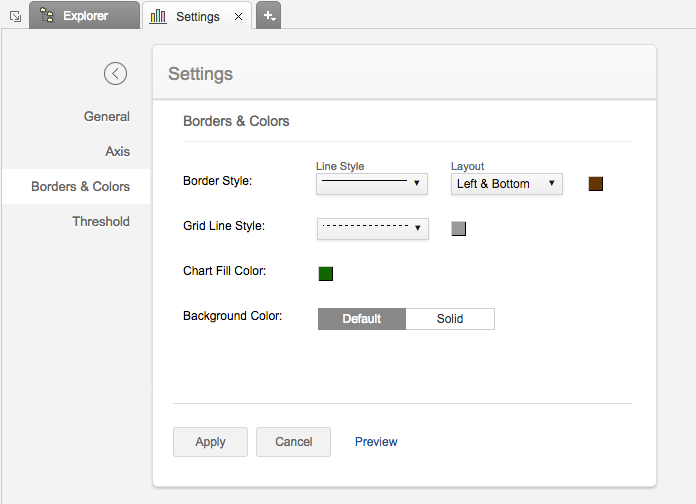This screenshot has width=696, height=504.
Task: Open a new tab with plus button
Action: [x=269, y=16]
